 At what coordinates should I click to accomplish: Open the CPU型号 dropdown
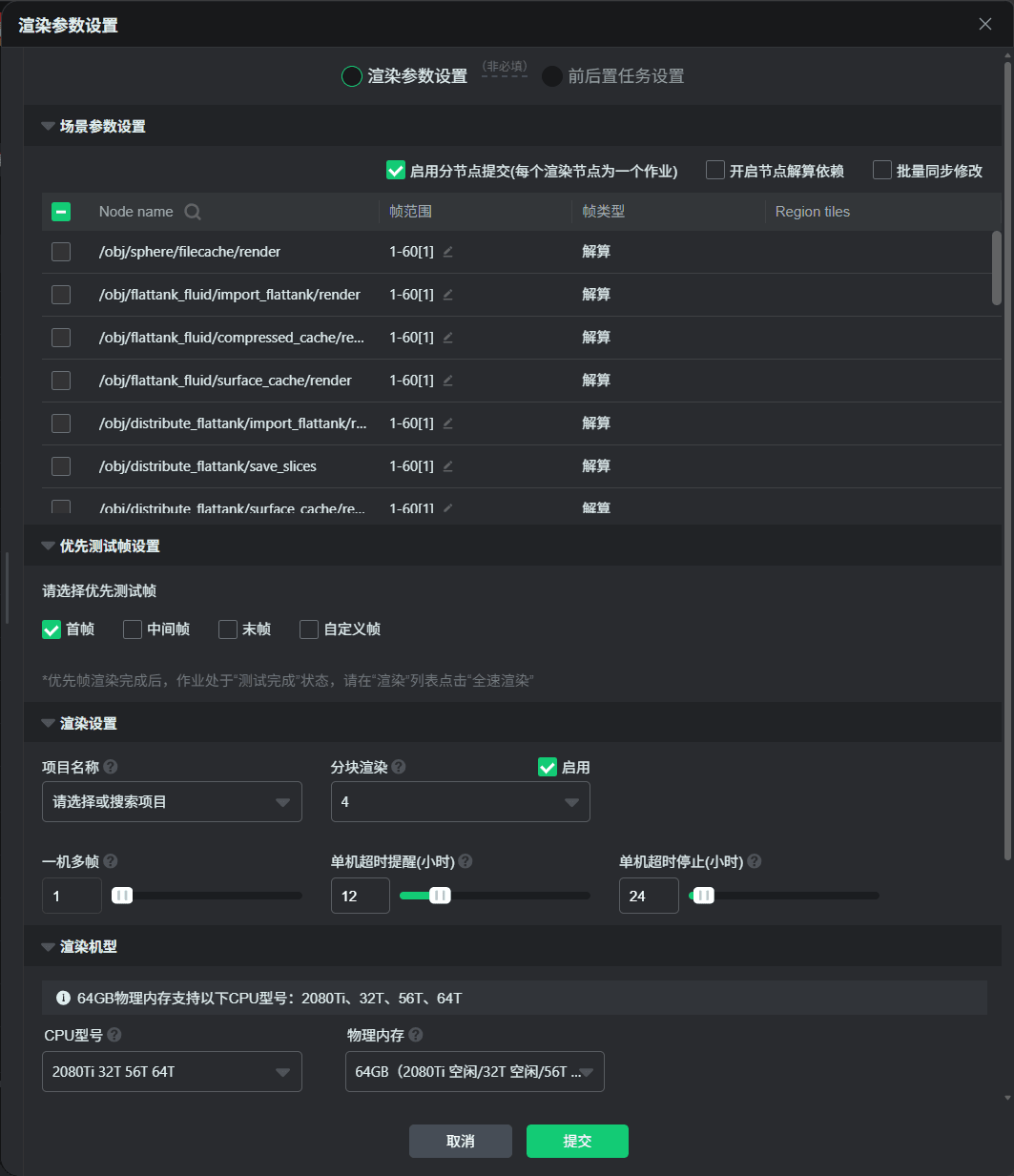(172, 1072)
